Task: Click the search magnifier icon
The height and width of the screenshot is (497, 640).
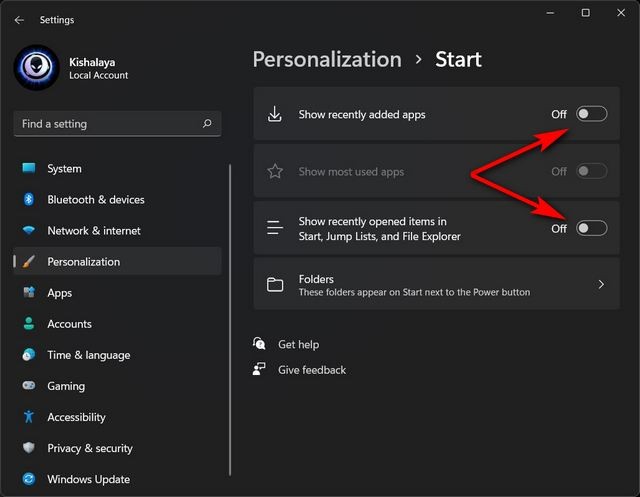Action: (x=207, y=124)
